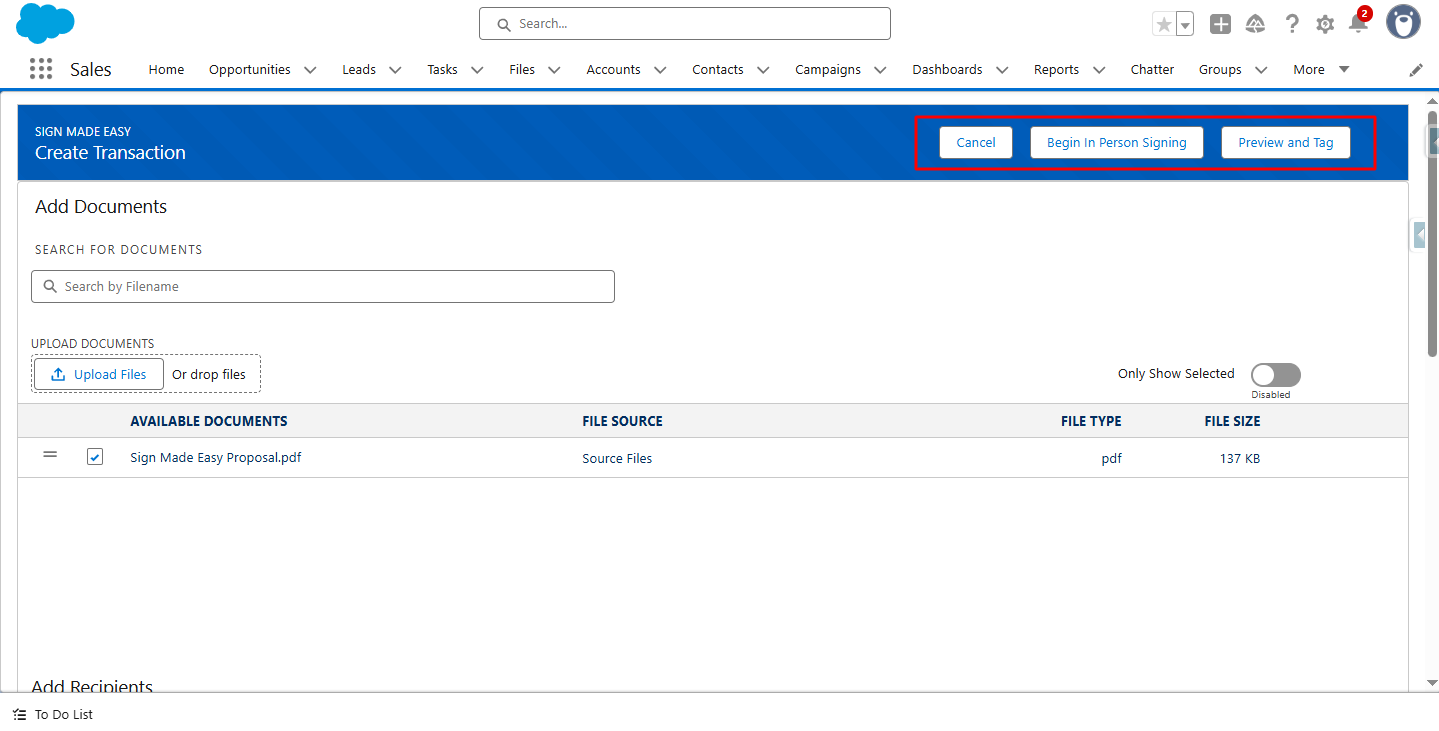Open the Trailhead guidance icon
The image size is (1439, 731).
point(1256,24)
